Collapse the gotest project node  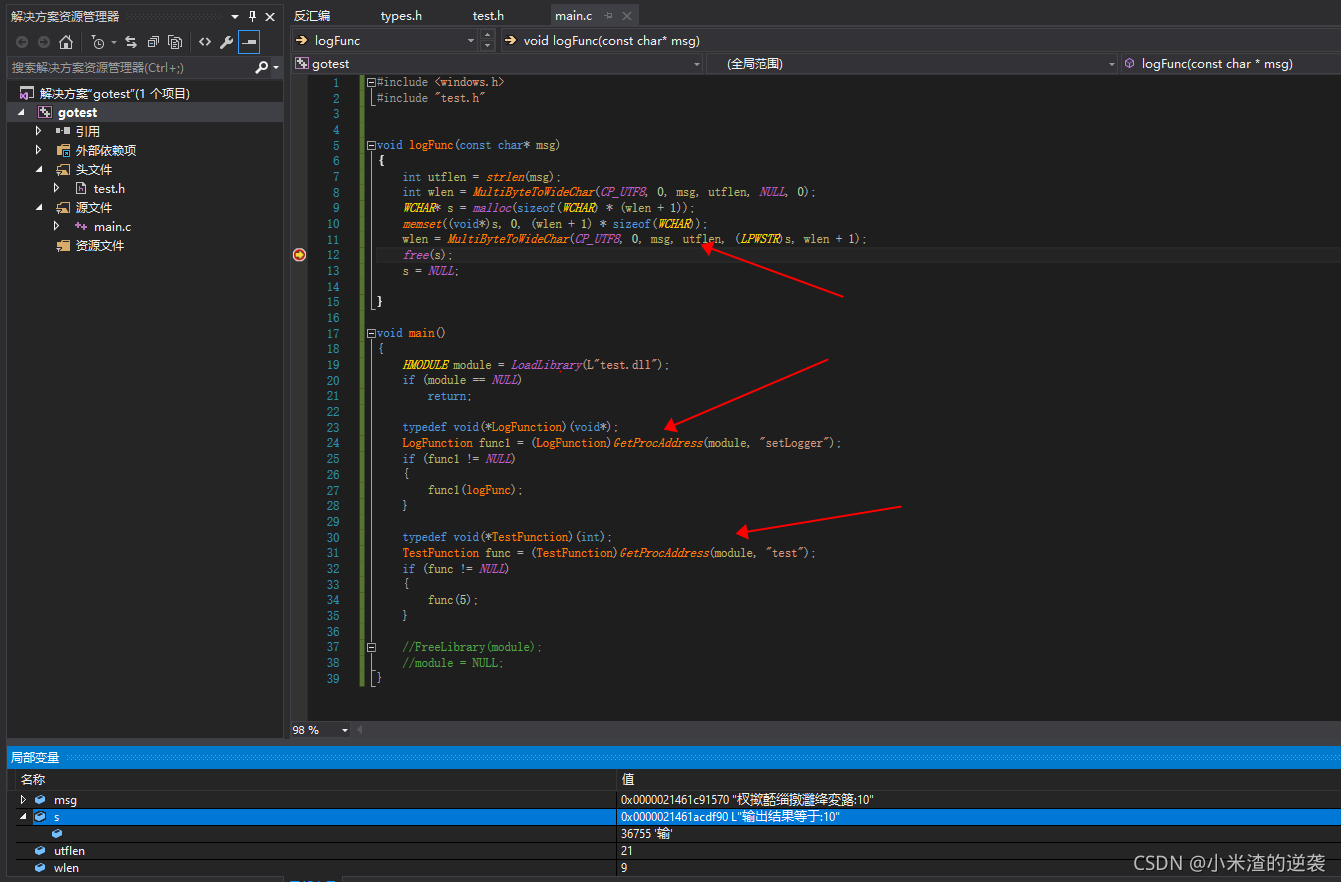click(21, 112)
